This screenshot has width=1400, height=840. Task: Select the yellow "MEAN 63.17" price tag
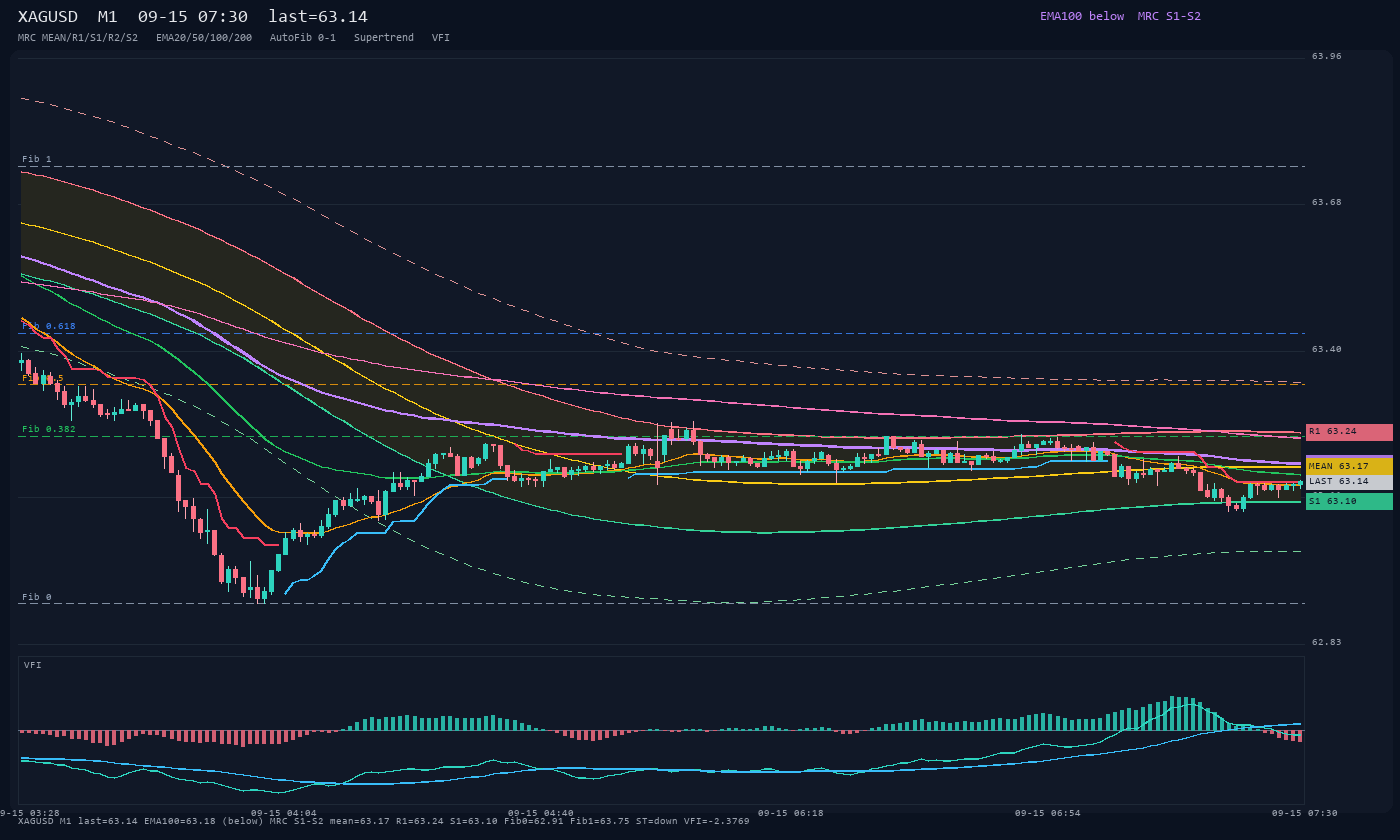1349,467
